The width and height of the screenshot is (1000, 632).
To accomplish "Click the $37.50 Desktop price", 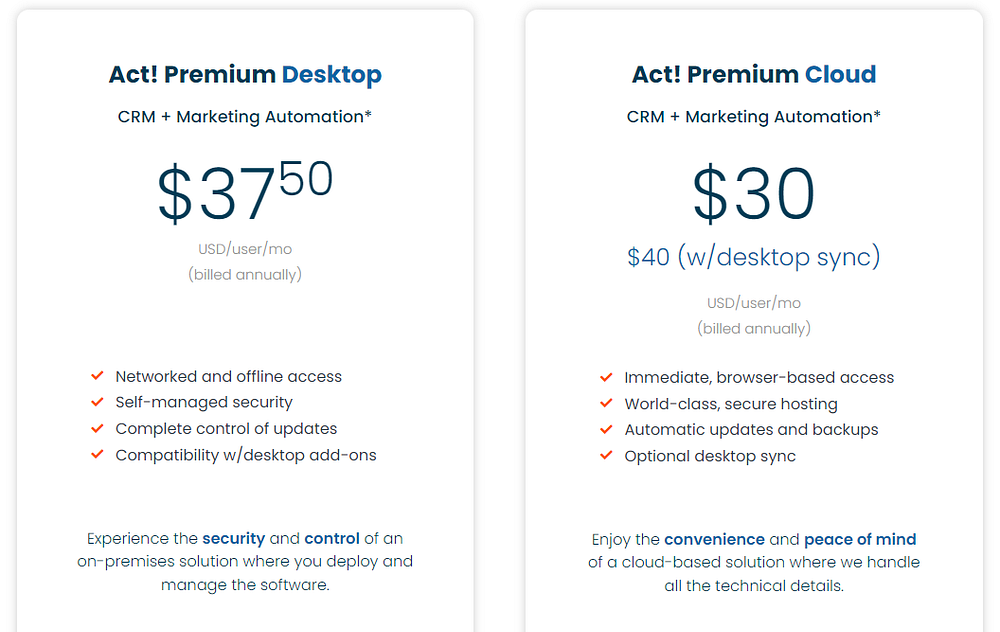I will click(x=245, y=193).
